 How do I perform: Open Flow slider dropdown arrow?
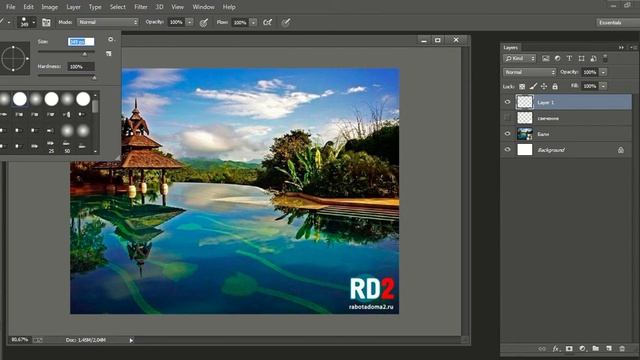[253, 22]
